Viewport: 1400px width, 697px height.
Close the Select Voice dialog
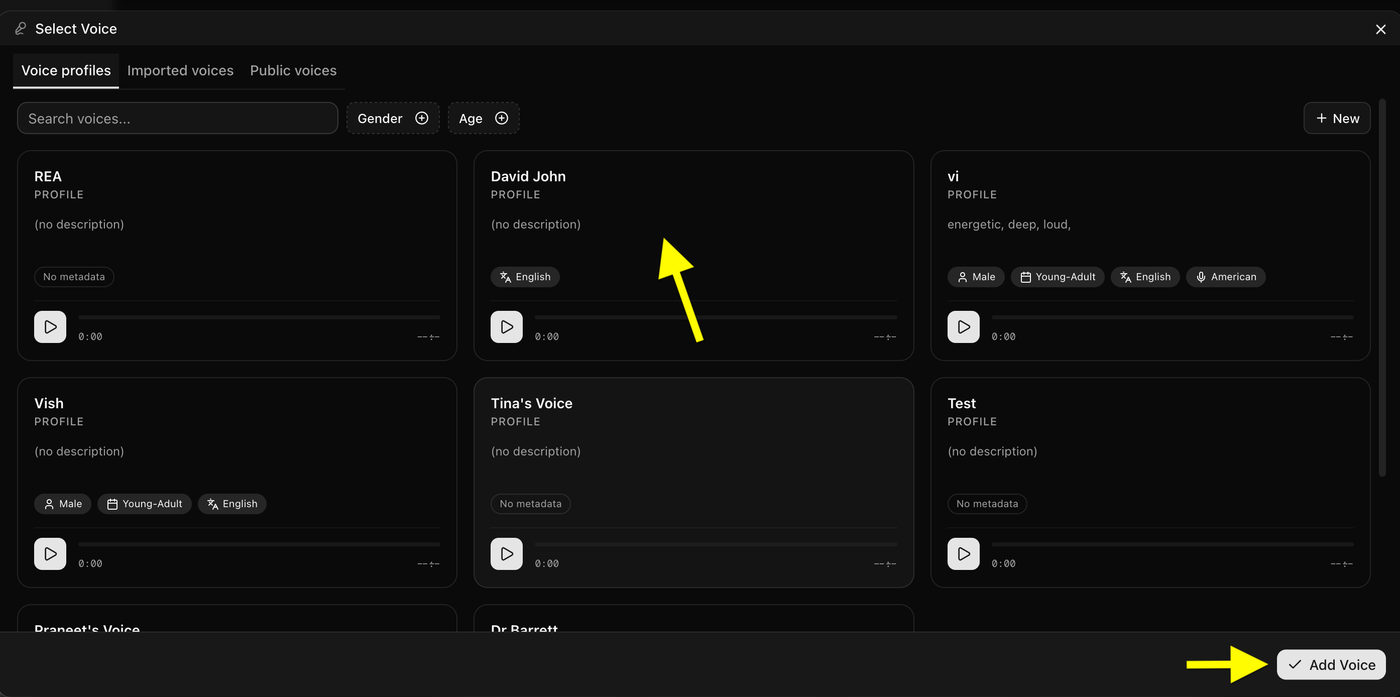click(x=1381, y=30)
